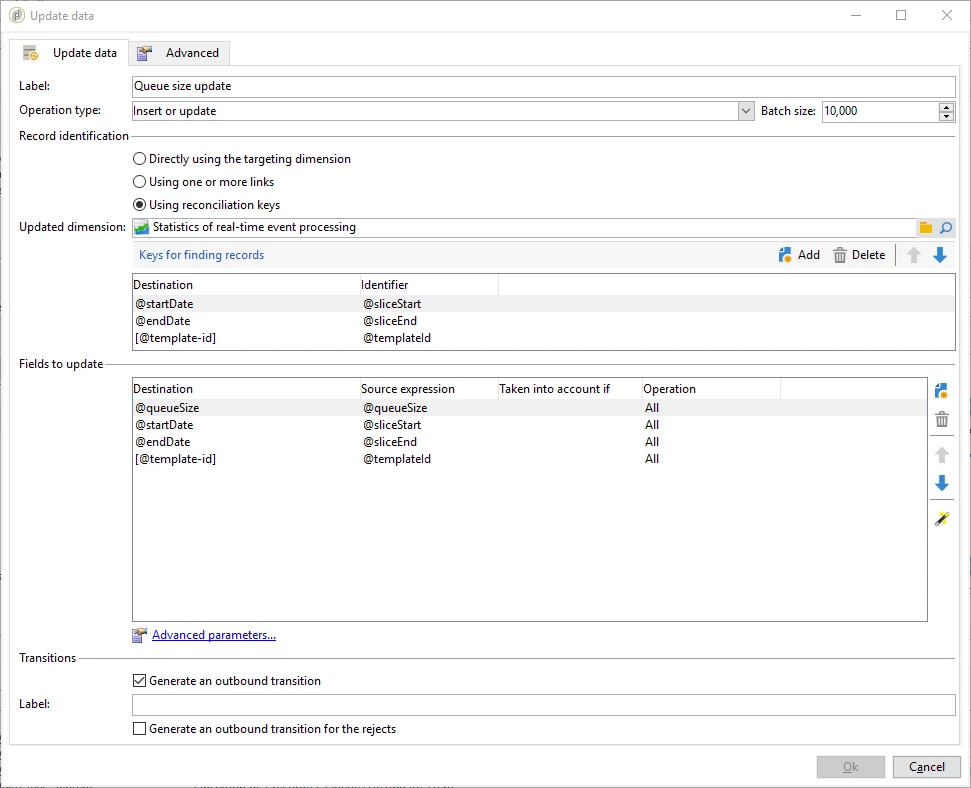
Task: Maximize the Update data window
Action: click(x=901, y=15)
